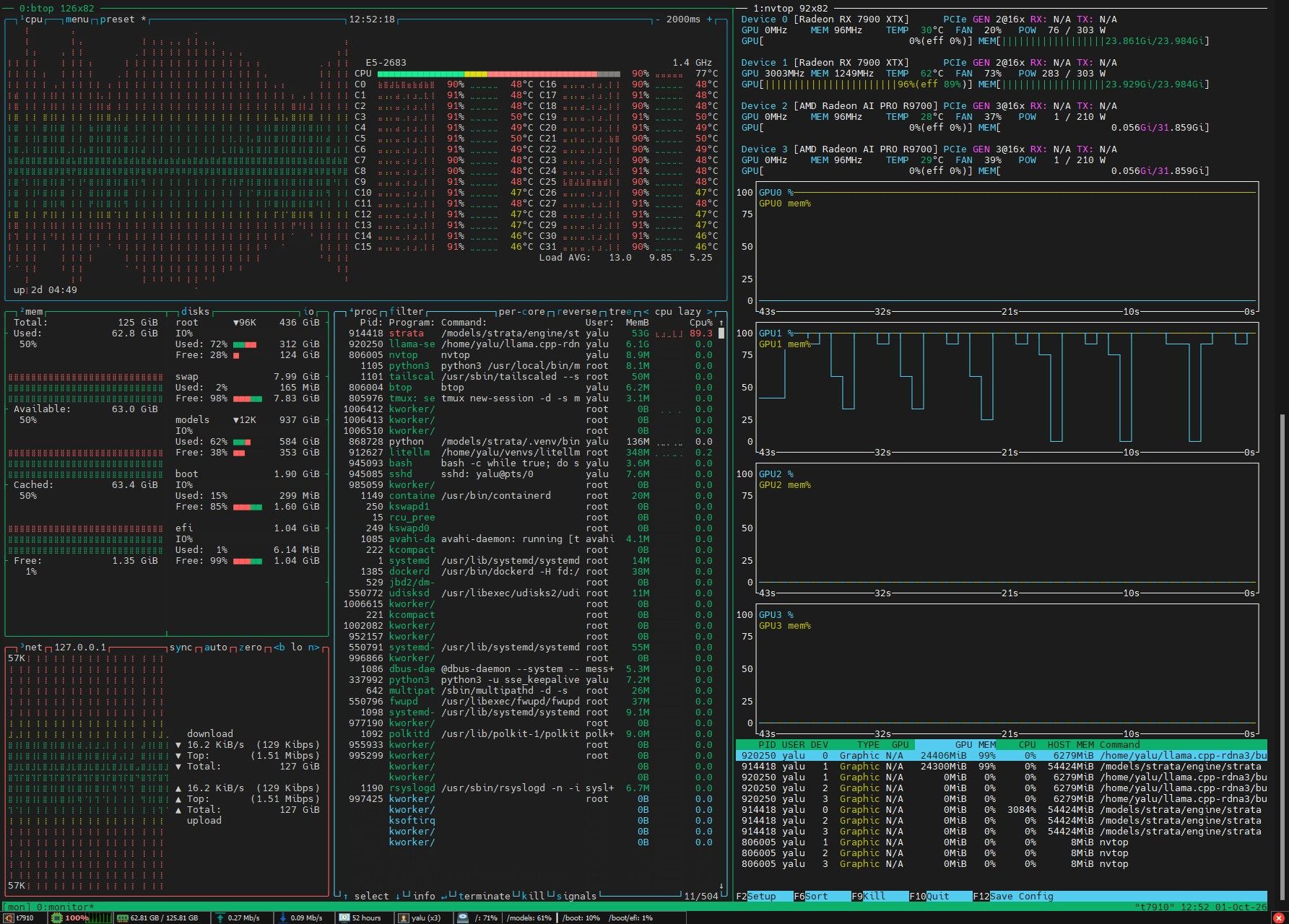Click 'kill' in btop proc footer
This screenshot has width=1289, height=924.
(533, 897)
